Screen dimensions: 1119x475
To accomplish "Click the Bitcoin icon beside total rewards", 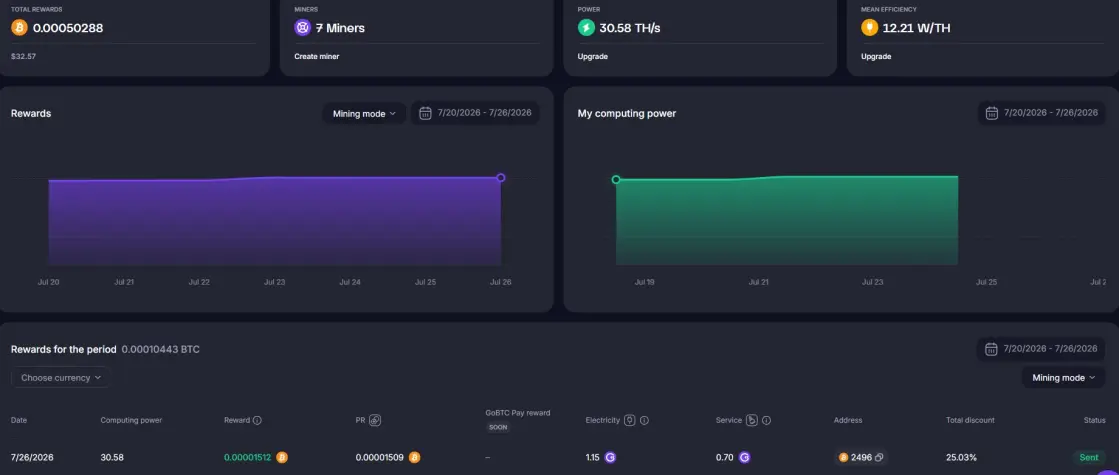I will coord(19,28).
